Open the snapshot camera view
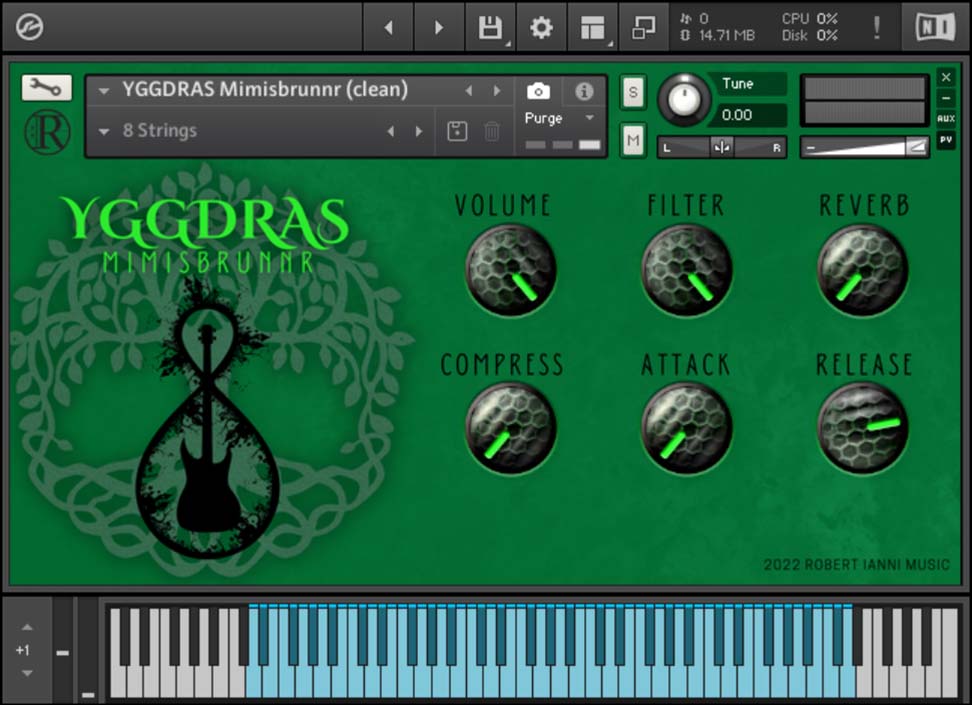The height and width of the screenshot is (705, 972). coord(538,91)
